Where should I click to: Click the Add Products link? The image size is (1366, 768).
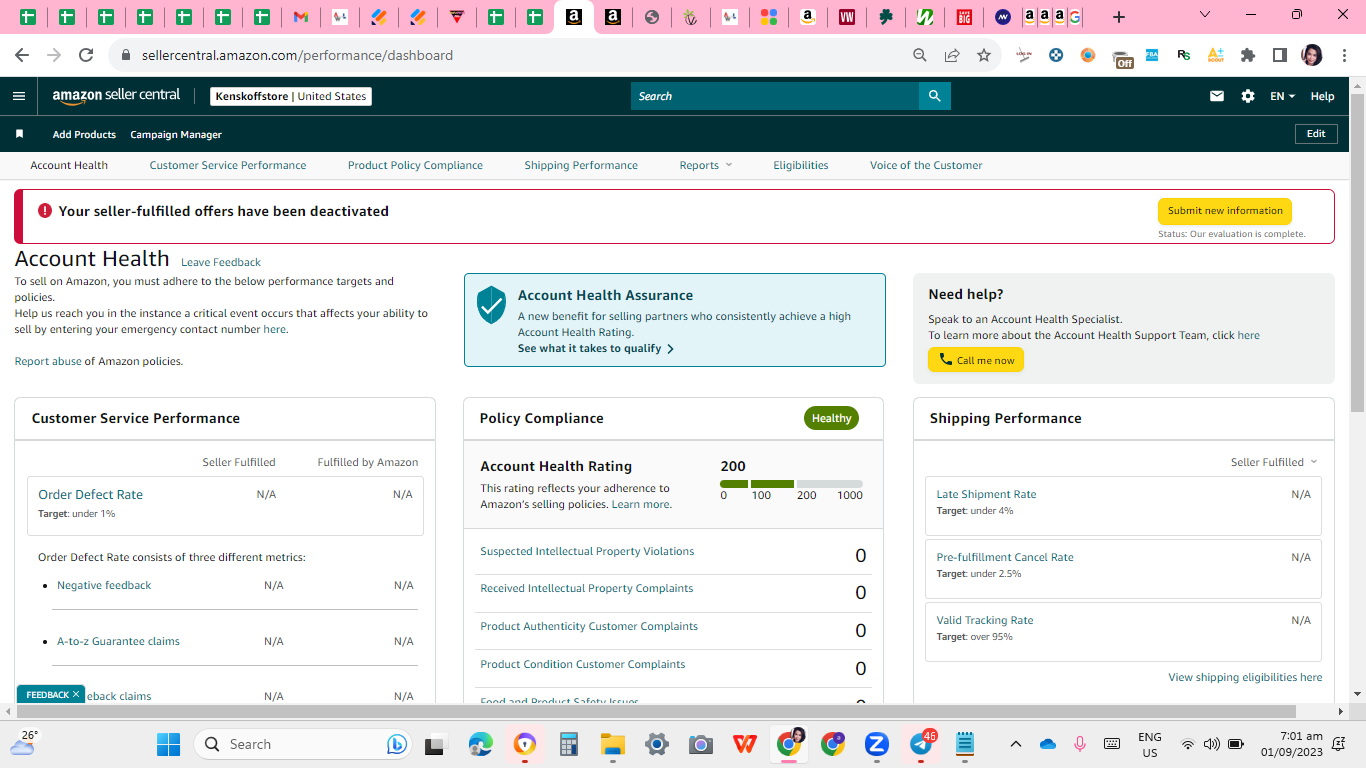pos(84,134)
